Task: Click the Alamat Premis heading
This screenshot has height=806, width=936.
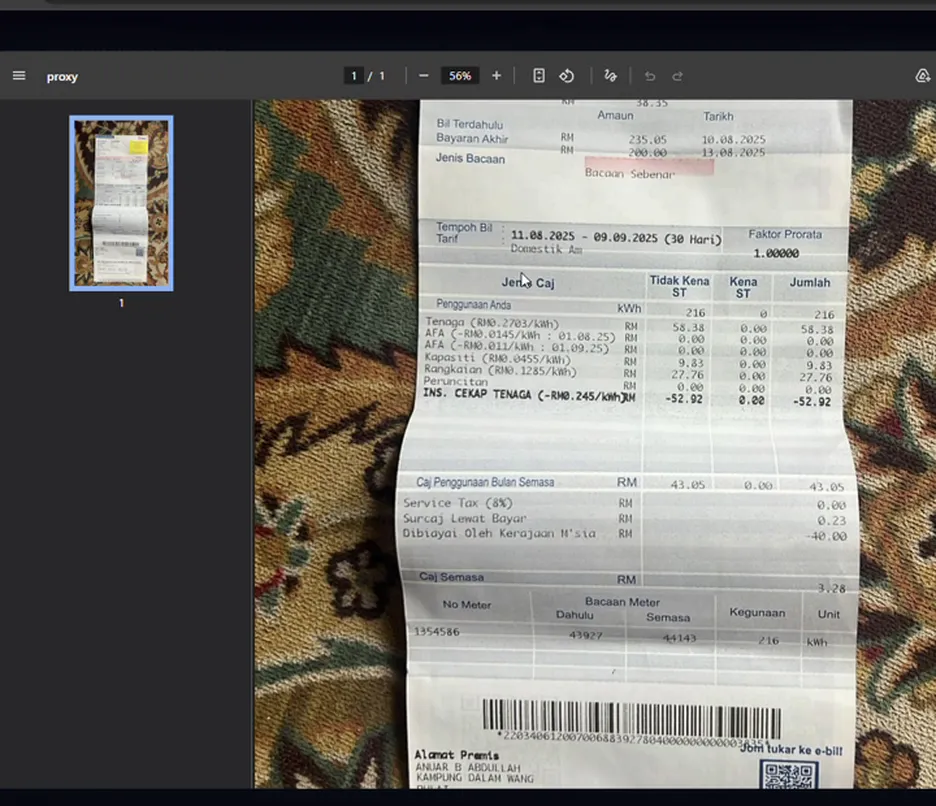Action: 455,755
